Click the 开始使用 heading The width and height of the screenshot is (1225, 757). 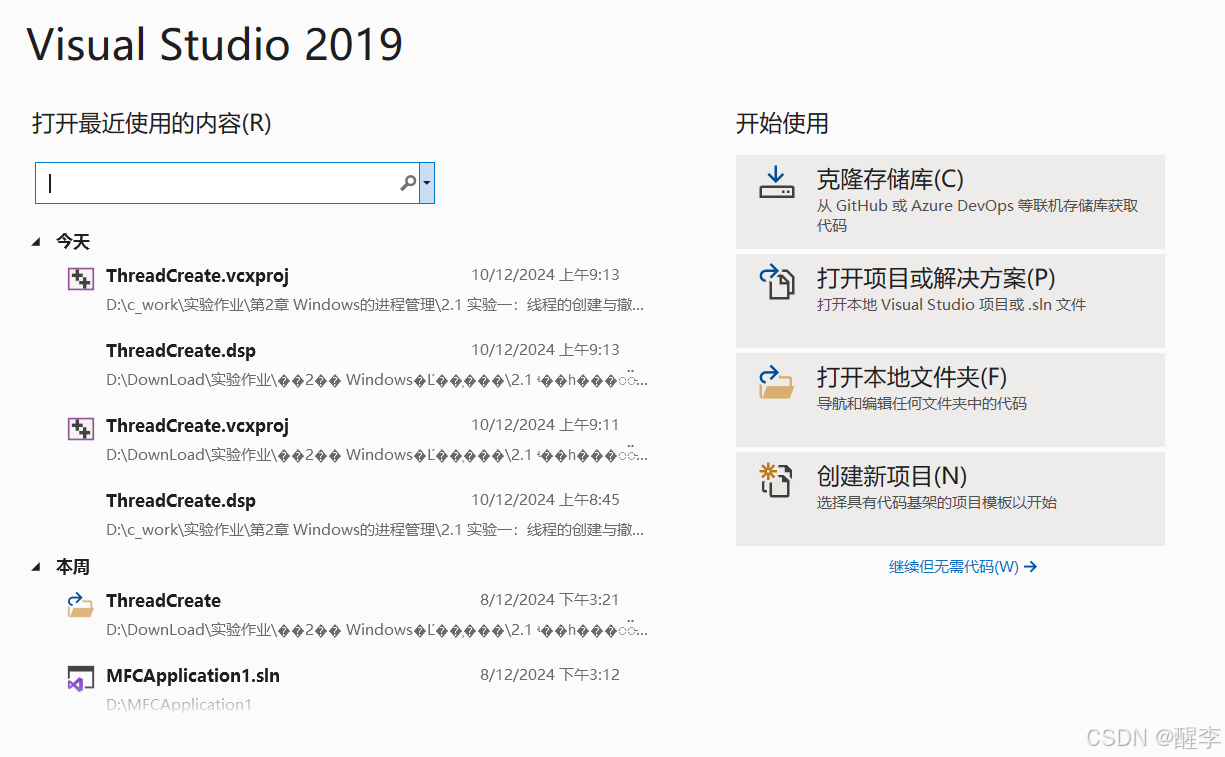pyautogui.click(x=782, y=124)
